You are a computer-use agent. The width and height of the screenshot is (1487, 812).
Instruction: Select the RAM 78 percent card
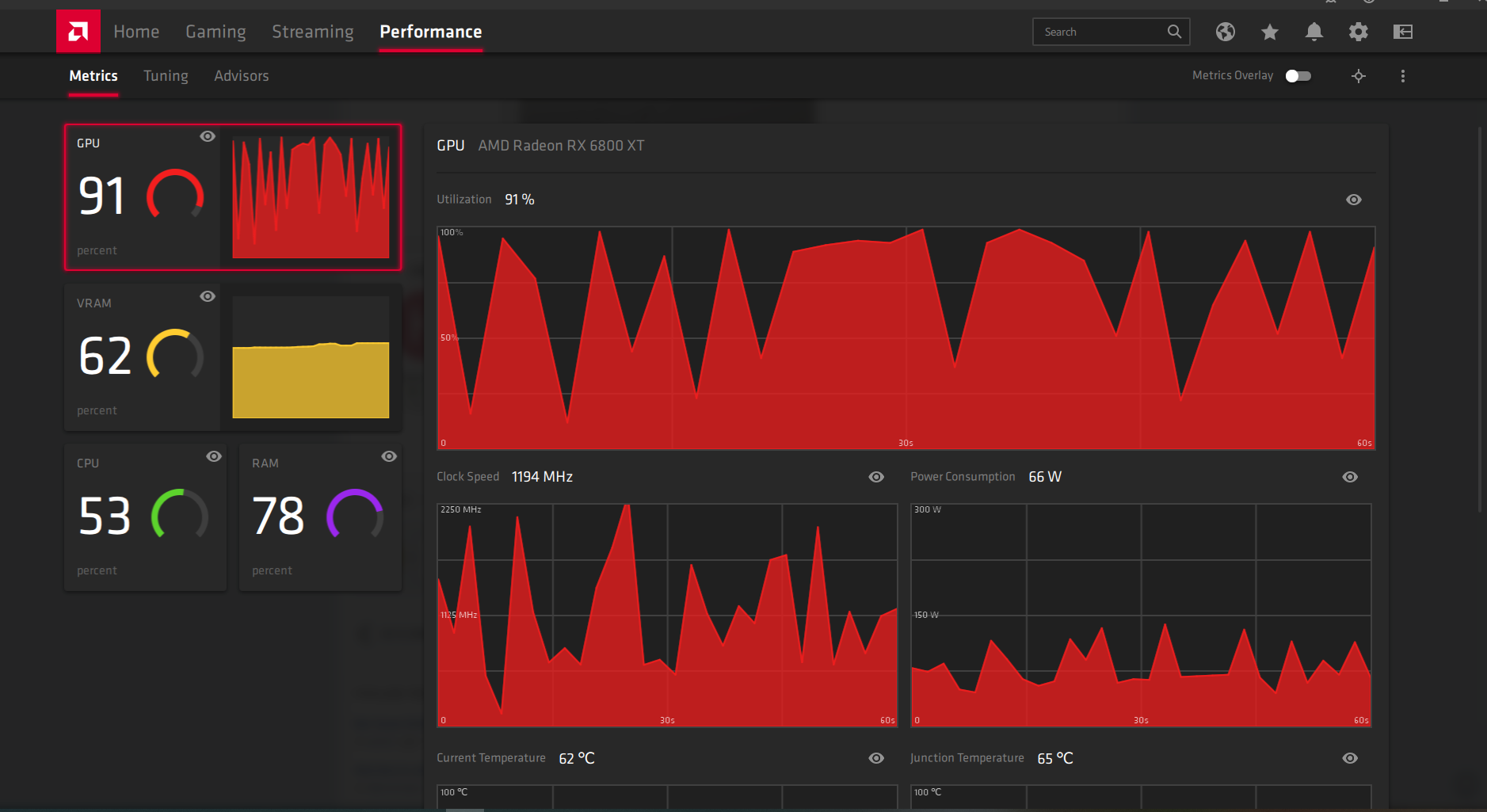point(321,517)
